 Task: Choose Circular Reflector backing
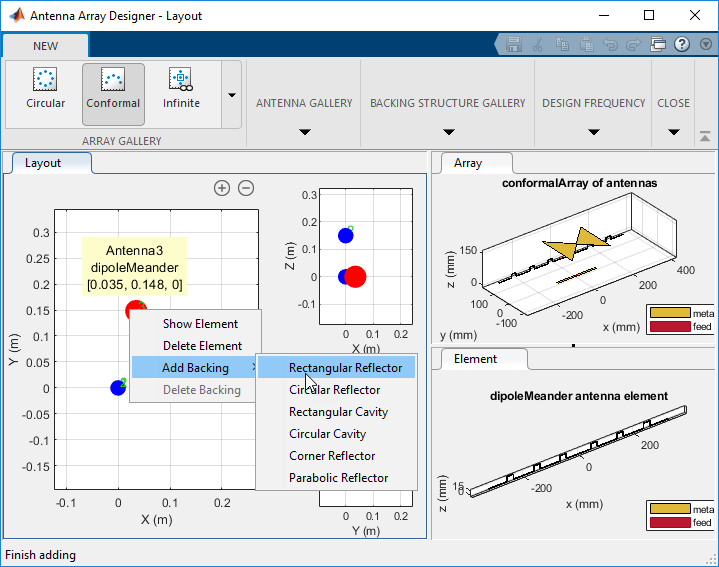pos(335,390)
